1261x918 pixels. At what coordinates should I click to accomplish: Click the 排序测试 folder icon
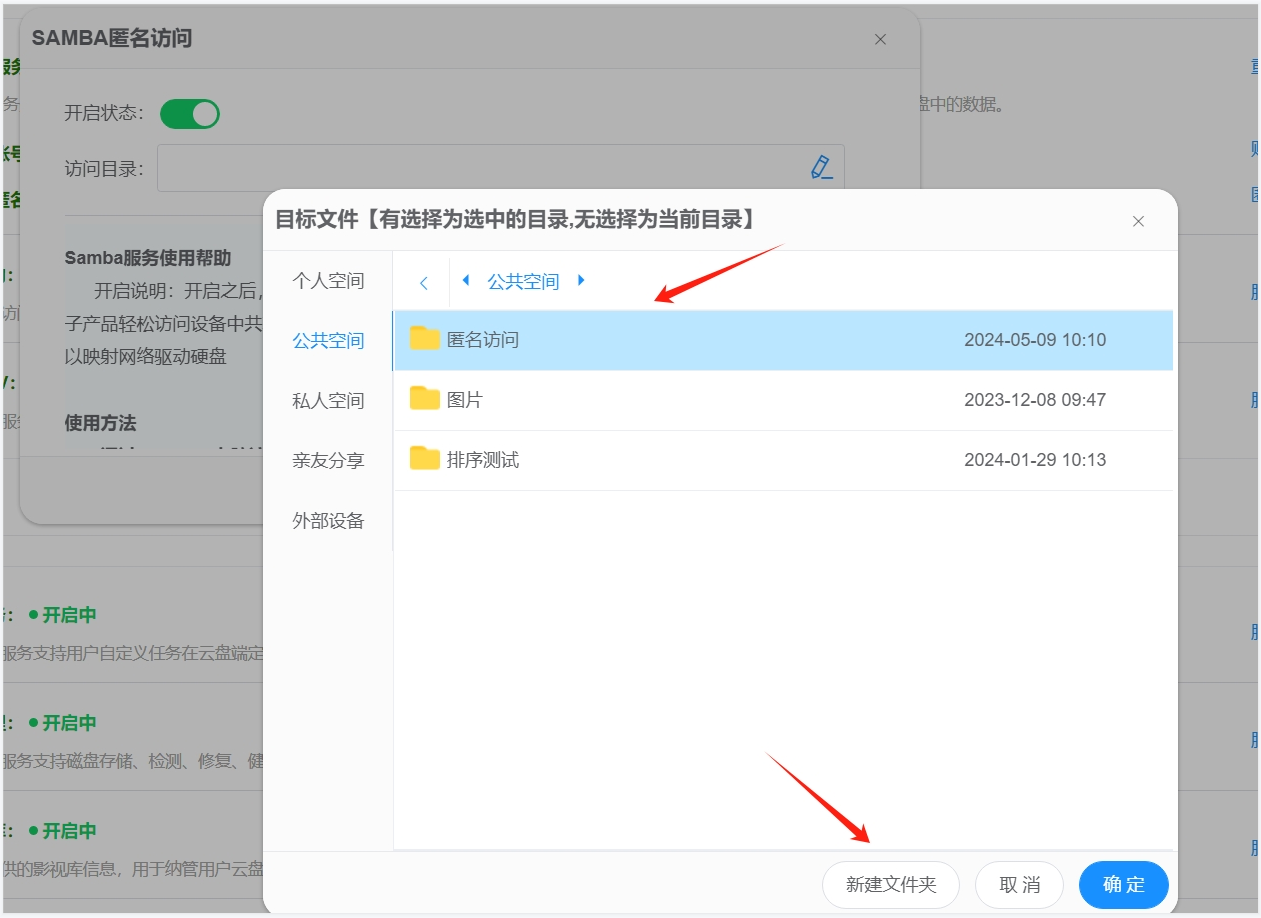tap(425, 459)
